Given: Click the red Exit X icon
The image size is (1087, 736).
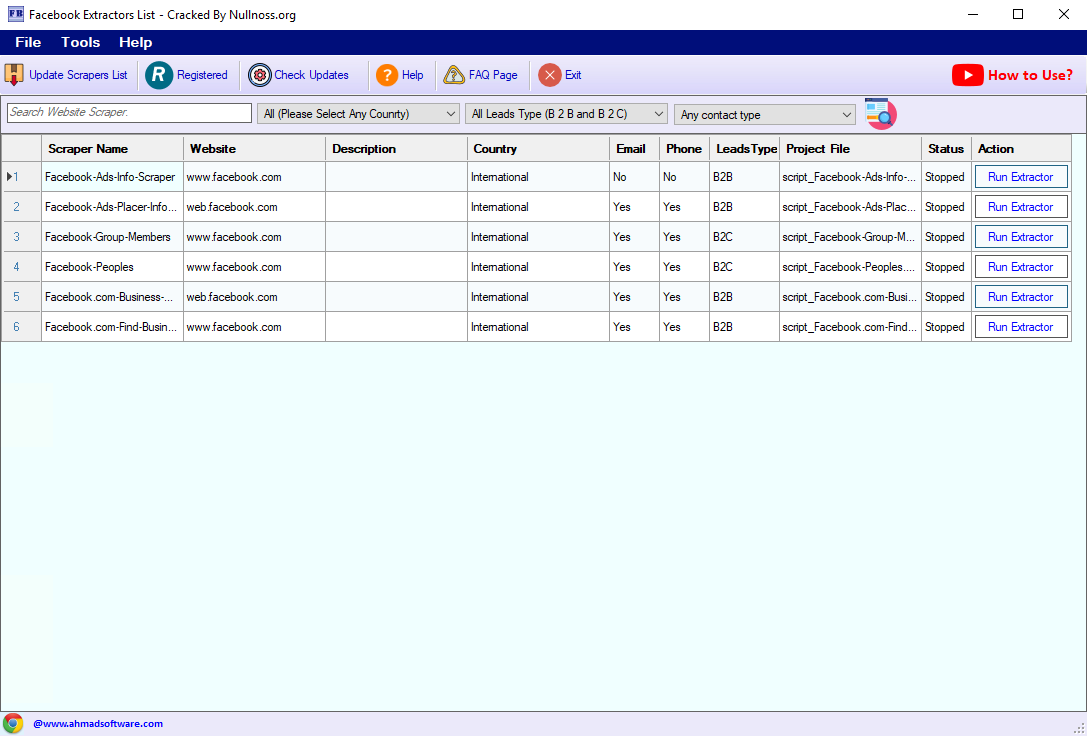Looking at the screenshot, I should click(550, 75).
